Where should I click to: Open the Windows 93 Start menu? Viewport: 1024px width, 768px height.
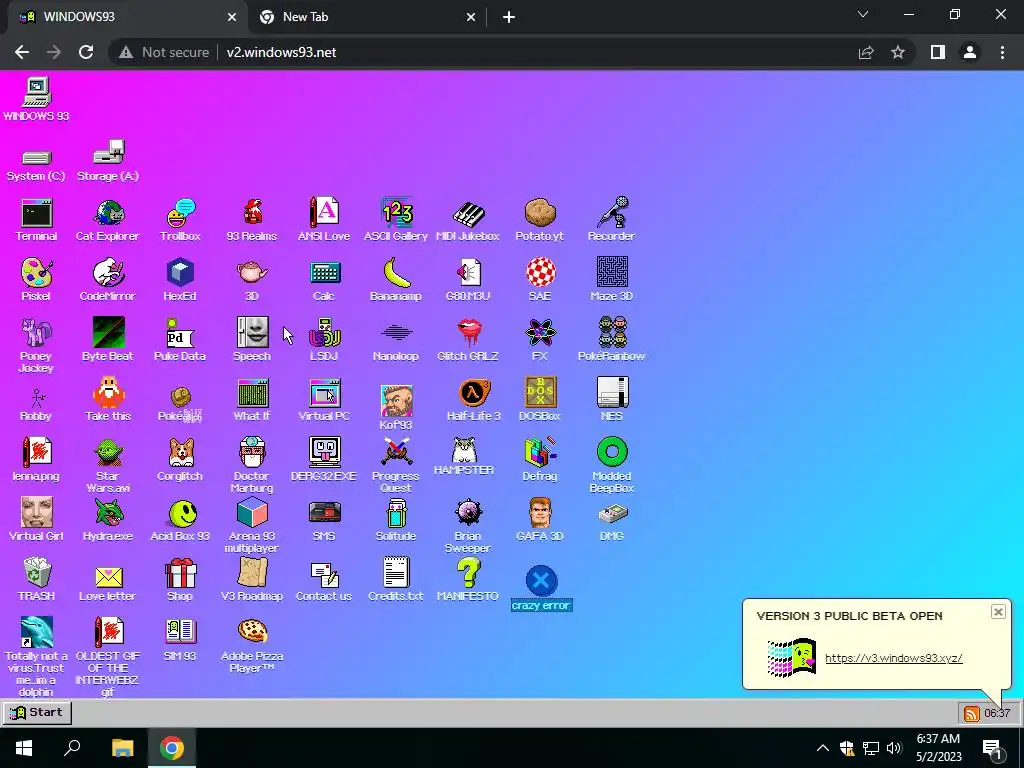pos(37,712)
